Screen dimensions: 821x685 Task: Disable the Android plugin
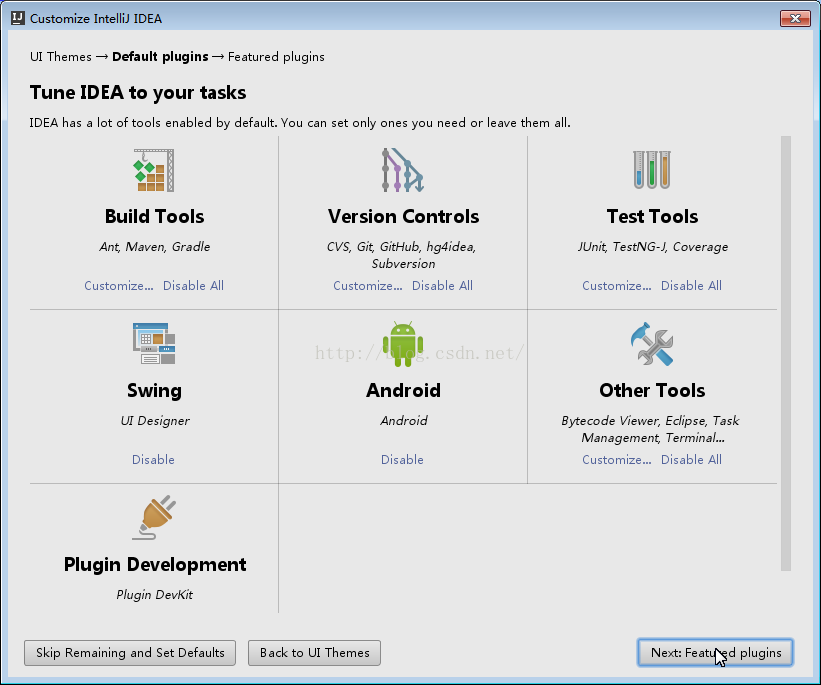pyautogui.click(x=402, y=460)
